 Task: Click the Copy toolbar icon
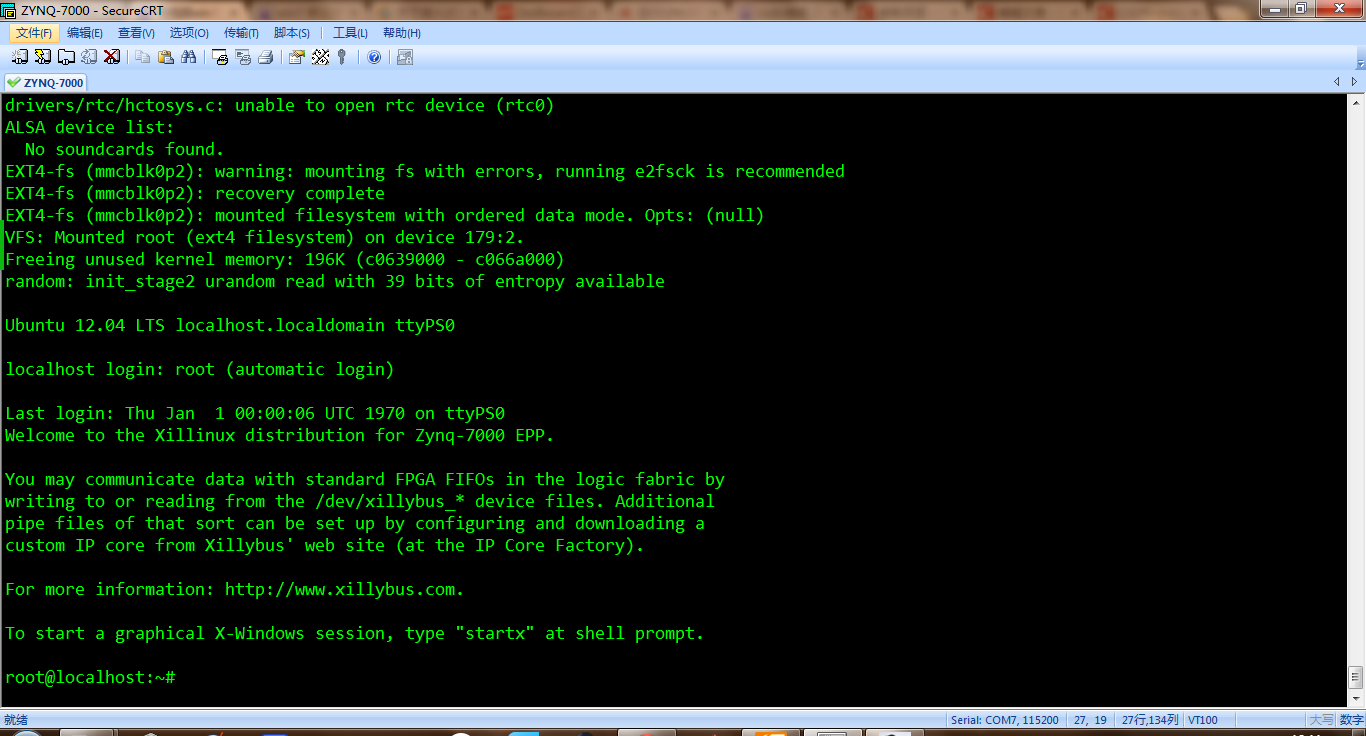coord(143,57)
